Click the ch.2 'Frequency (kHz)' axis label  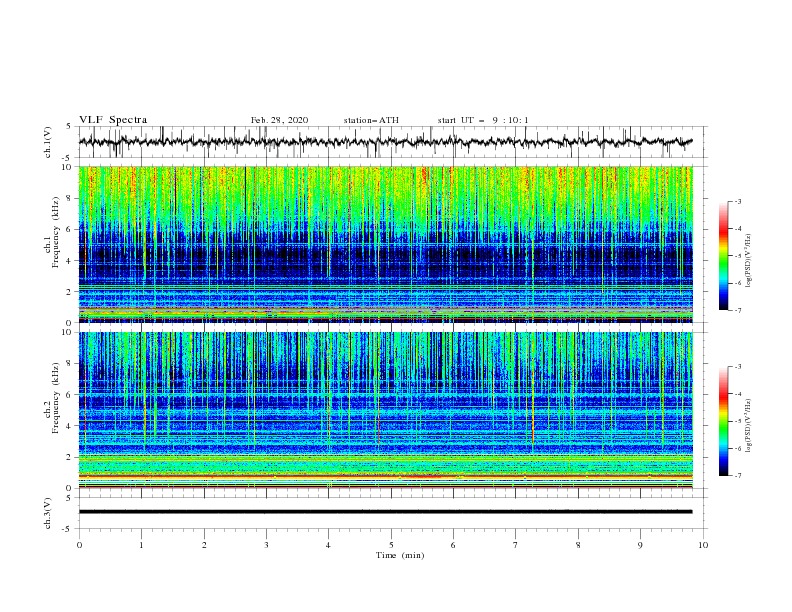tap(56, 398)
